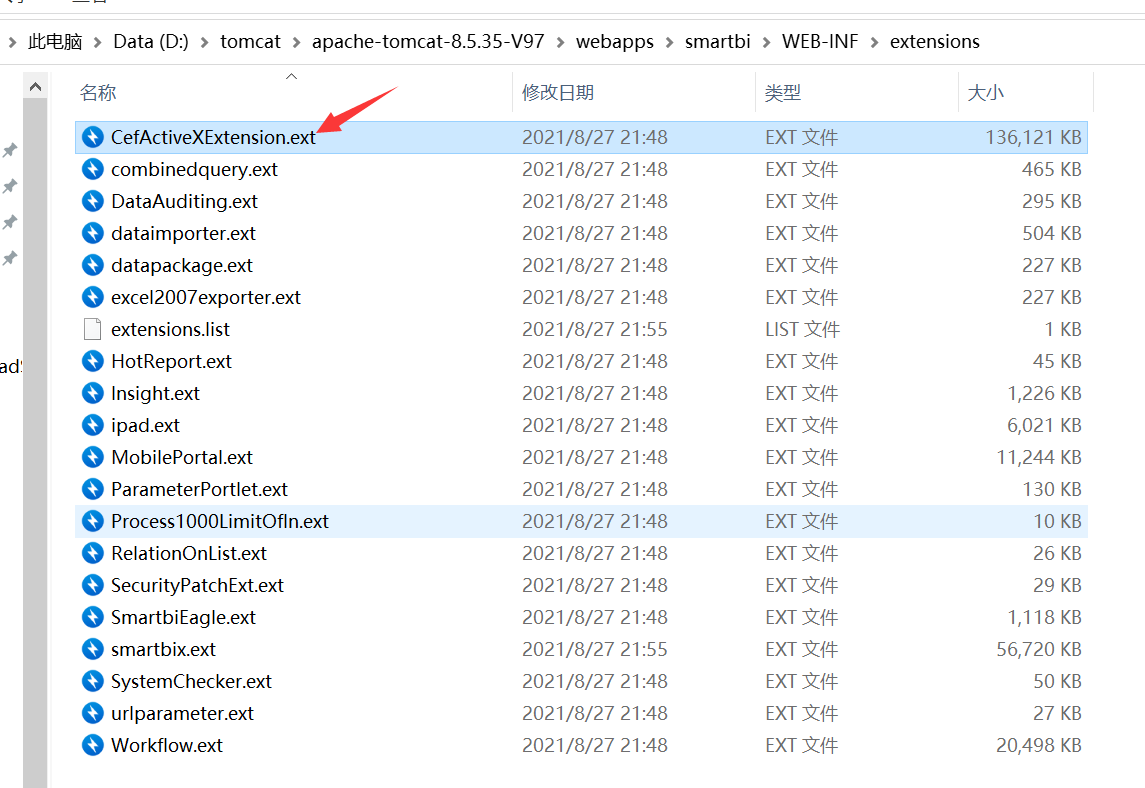Click the ipad.ext file icon
The height and width of the screenshot is (788, 1145).
point(93,426)
